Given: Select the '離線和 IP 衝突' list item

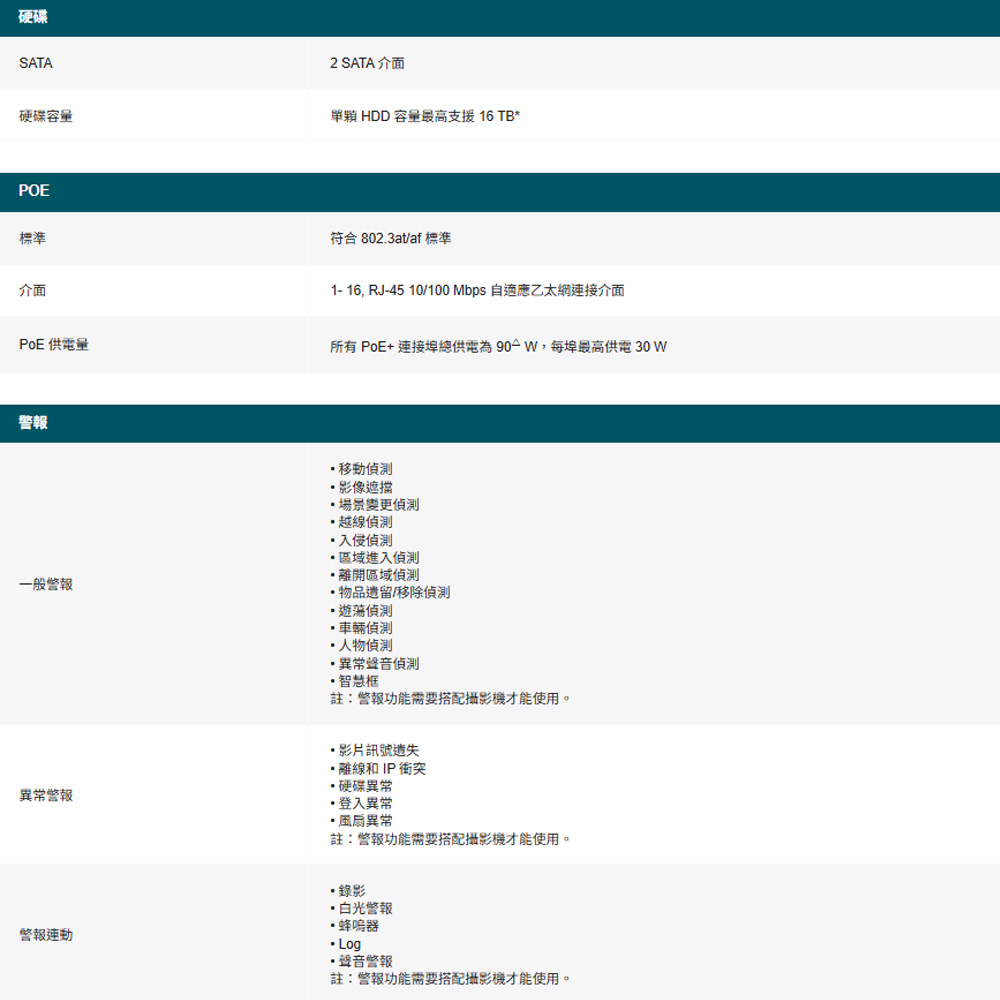Looking at the screenshot, I should [x=382, y=769].
